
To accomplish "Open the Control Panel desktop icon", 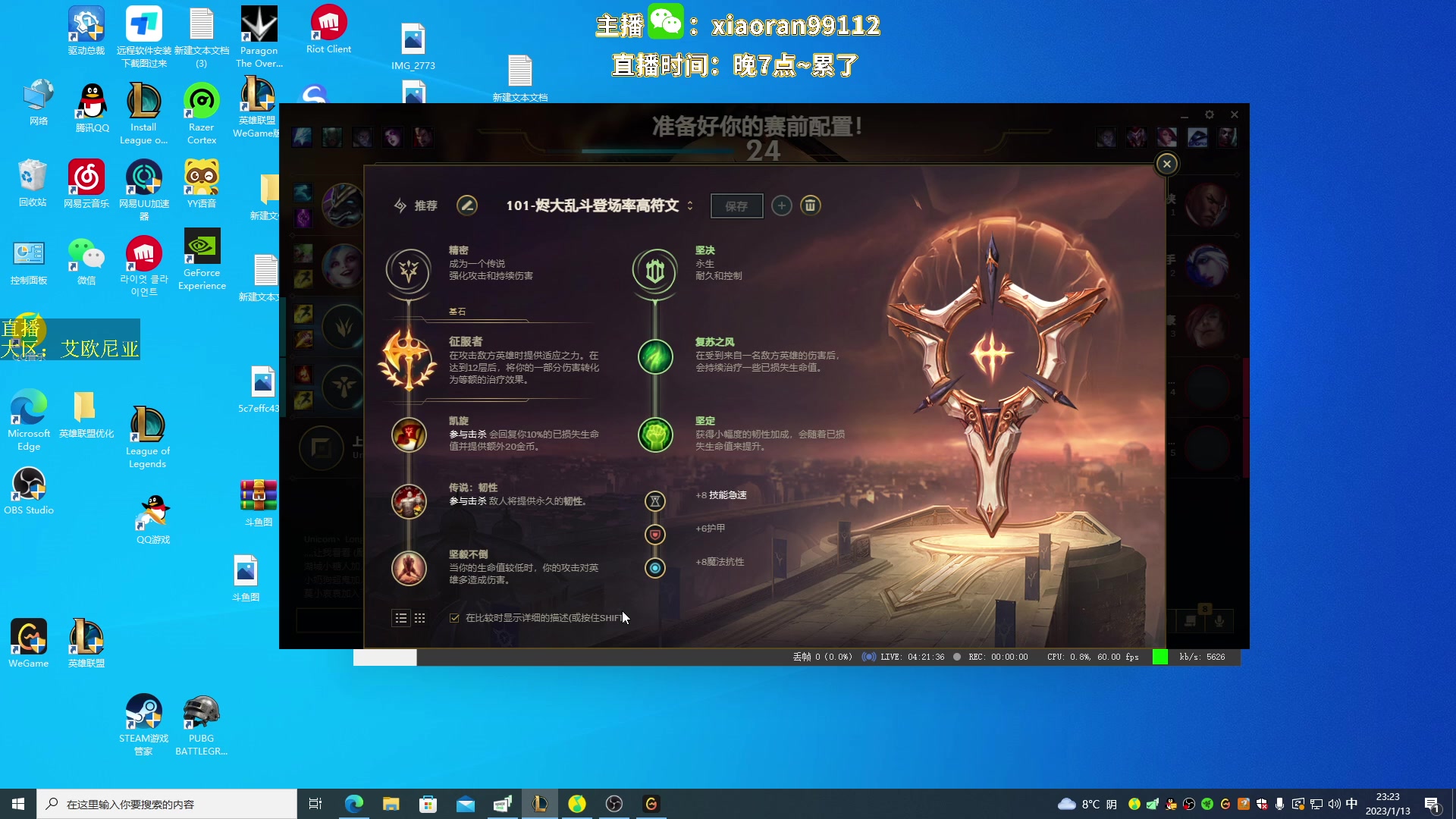I will pyautogui.click(x=29, y=262).
